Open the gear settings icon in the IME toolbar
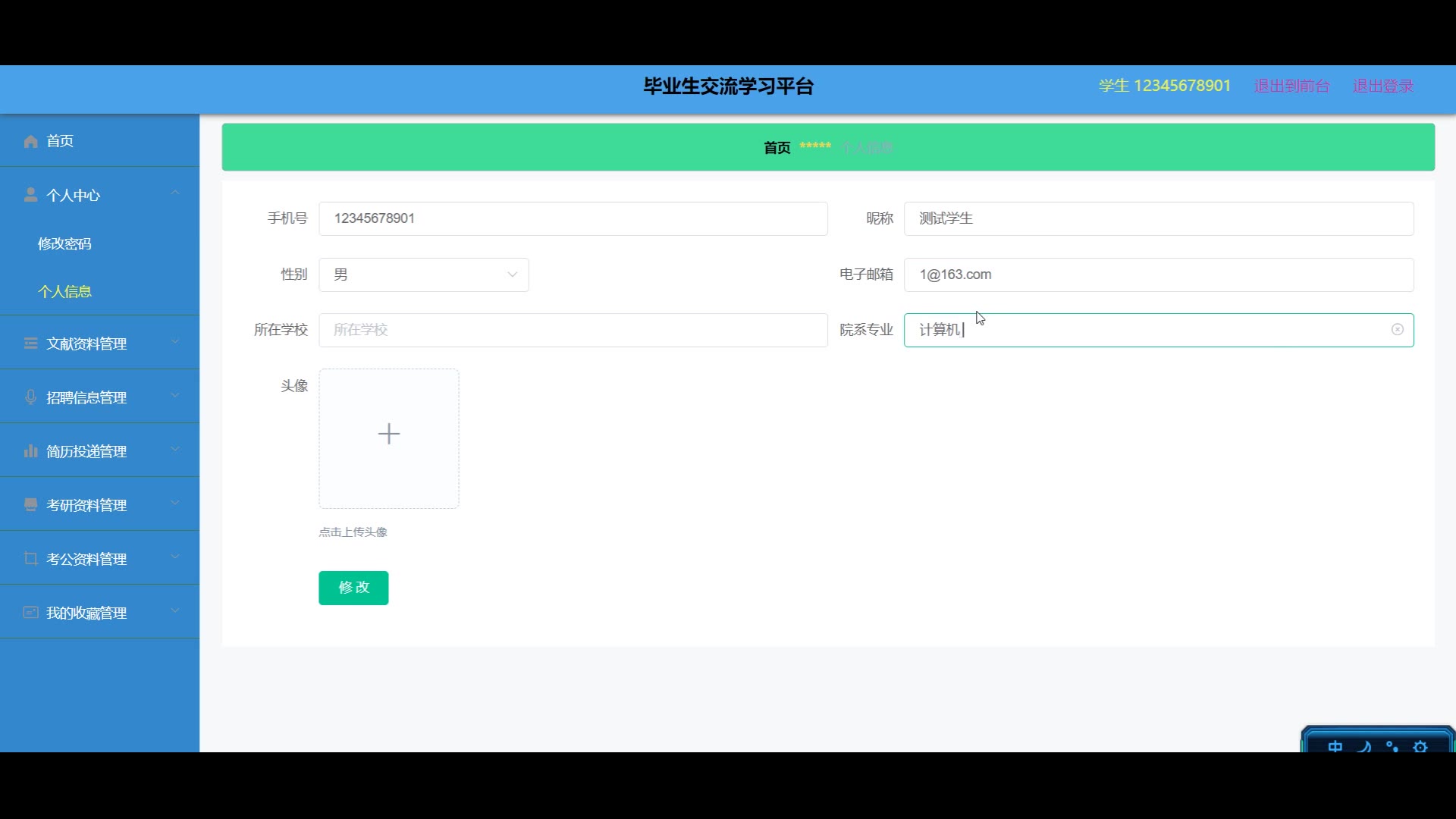This screenshot has height=819, width=1456. [x=1420, y=746]
